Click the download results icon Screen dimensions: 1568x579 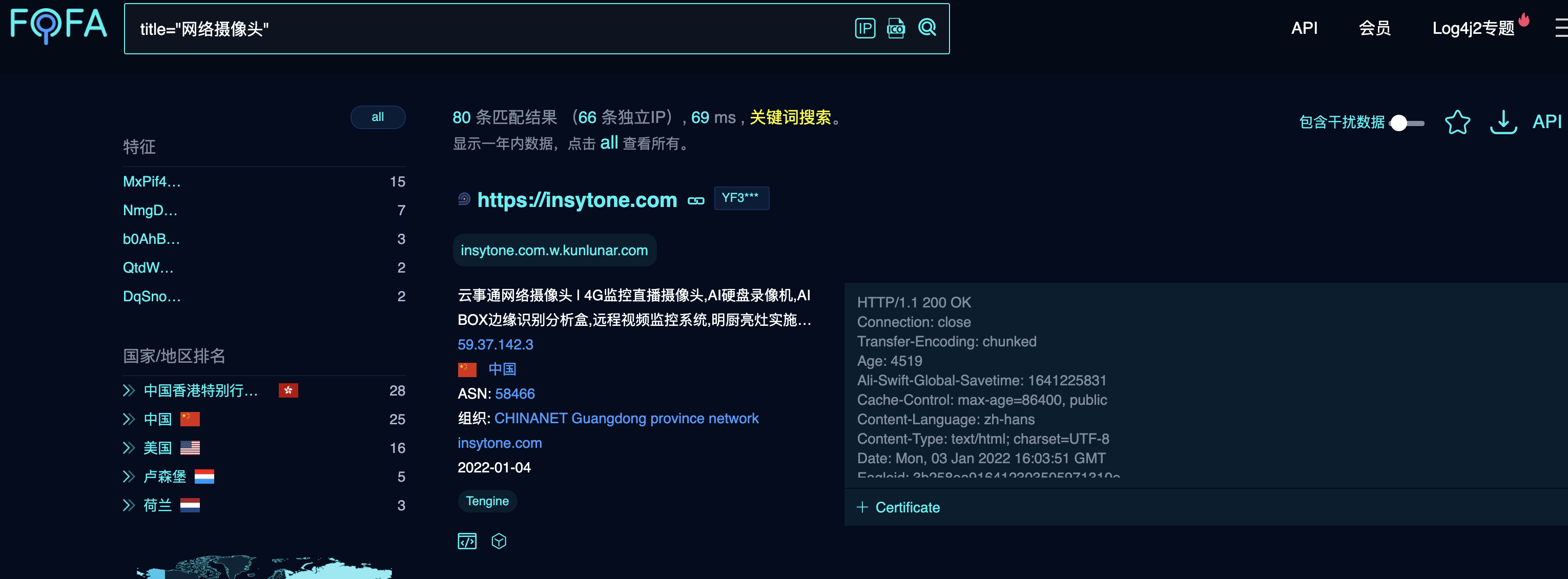1502,122
